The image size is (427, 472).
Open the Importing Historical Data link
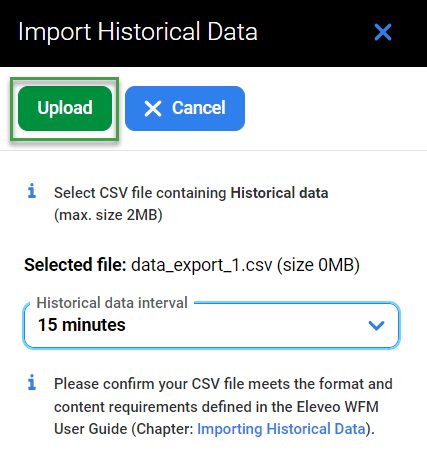(281, 429)
